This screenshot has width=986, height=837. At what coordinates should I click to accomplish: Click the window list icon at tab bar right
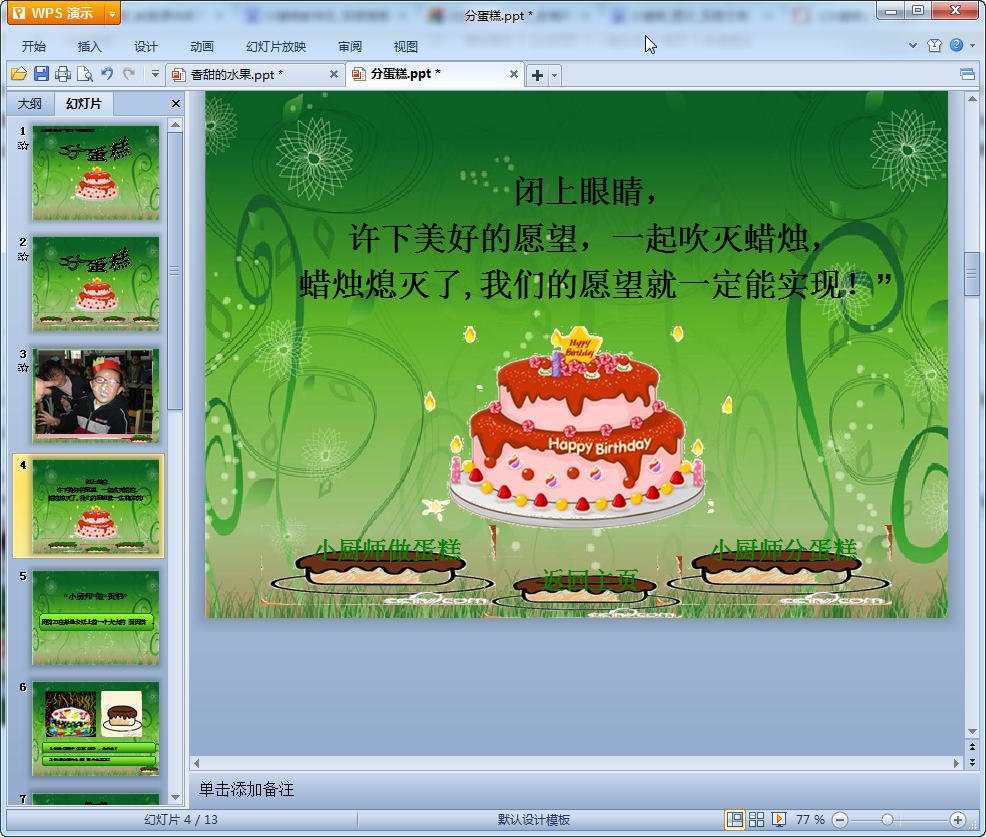[967, 75]
